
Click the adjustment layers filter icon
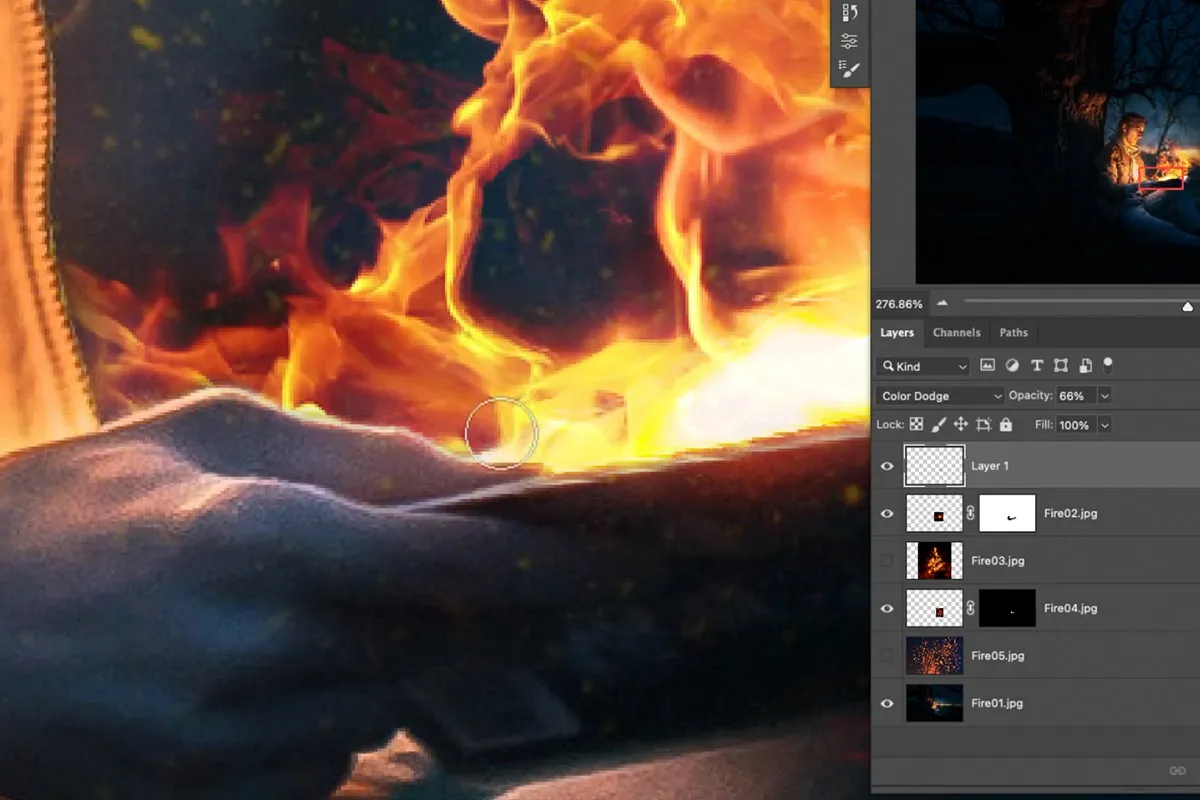click(x=1012, y=365)
